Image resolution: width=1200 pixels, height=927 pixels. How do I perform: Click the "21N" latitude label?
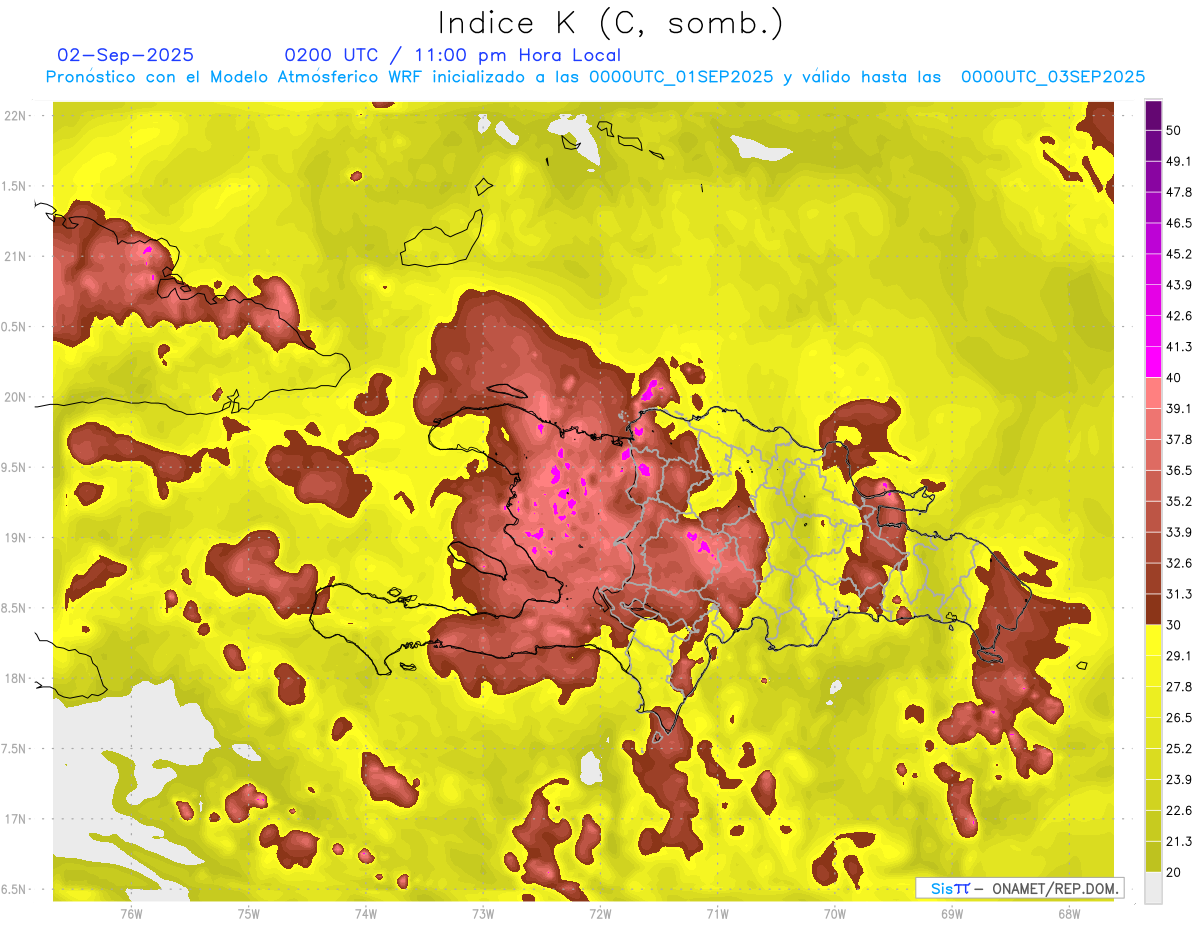point(16,257)
